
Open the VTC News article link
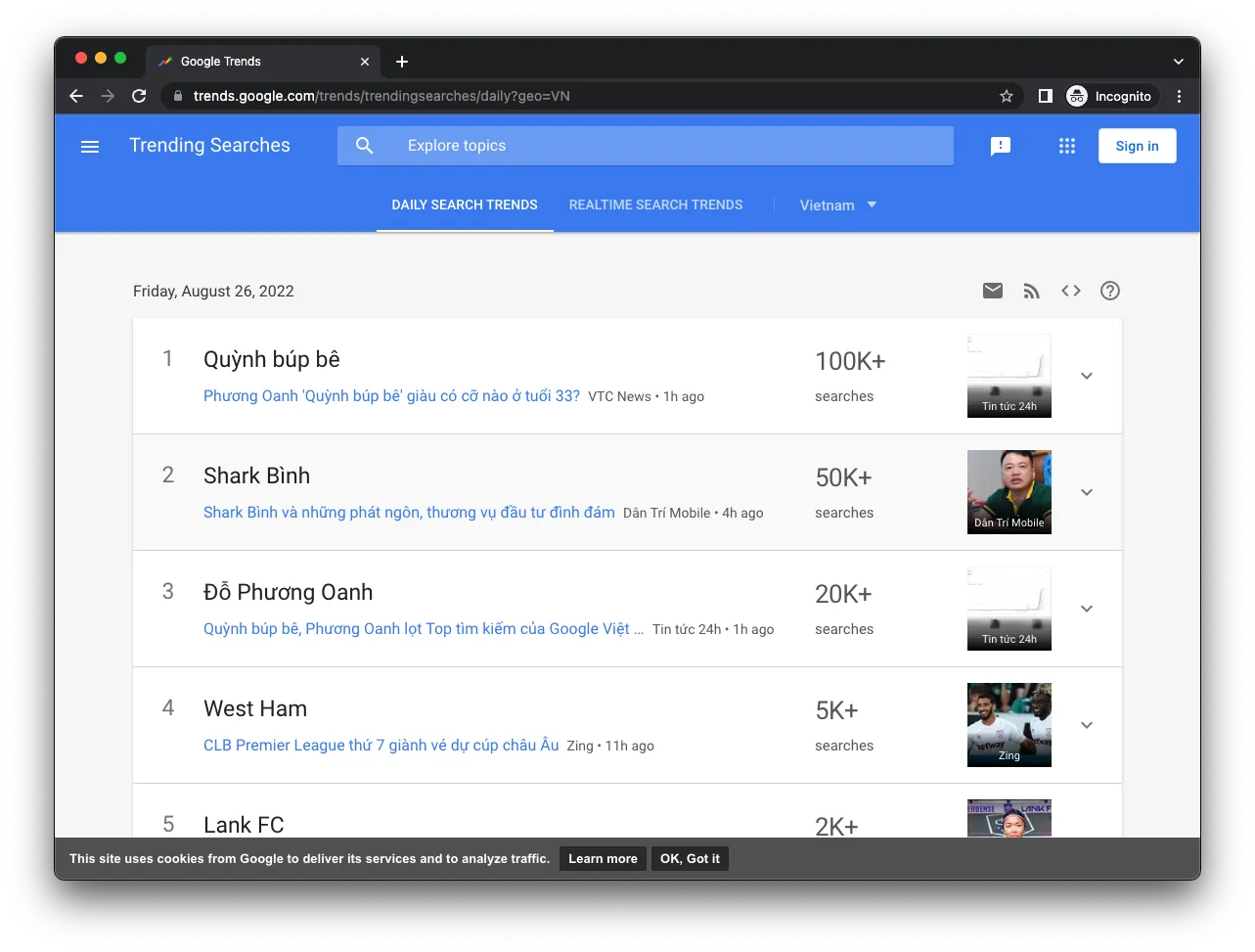tap(391, 396)
